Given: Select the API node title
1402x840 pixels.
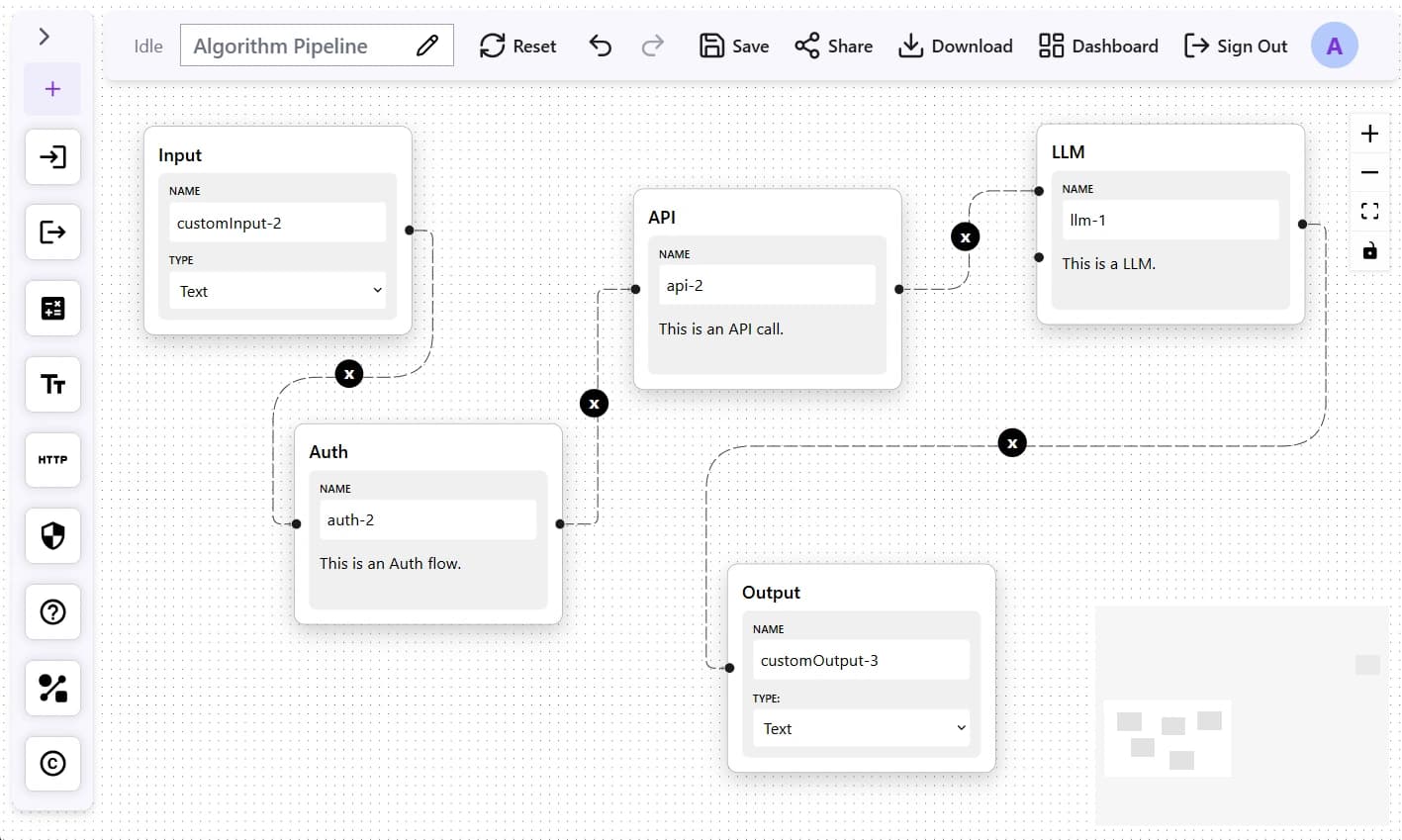Looking at the screenshot, I should click(x=662, y=217).
